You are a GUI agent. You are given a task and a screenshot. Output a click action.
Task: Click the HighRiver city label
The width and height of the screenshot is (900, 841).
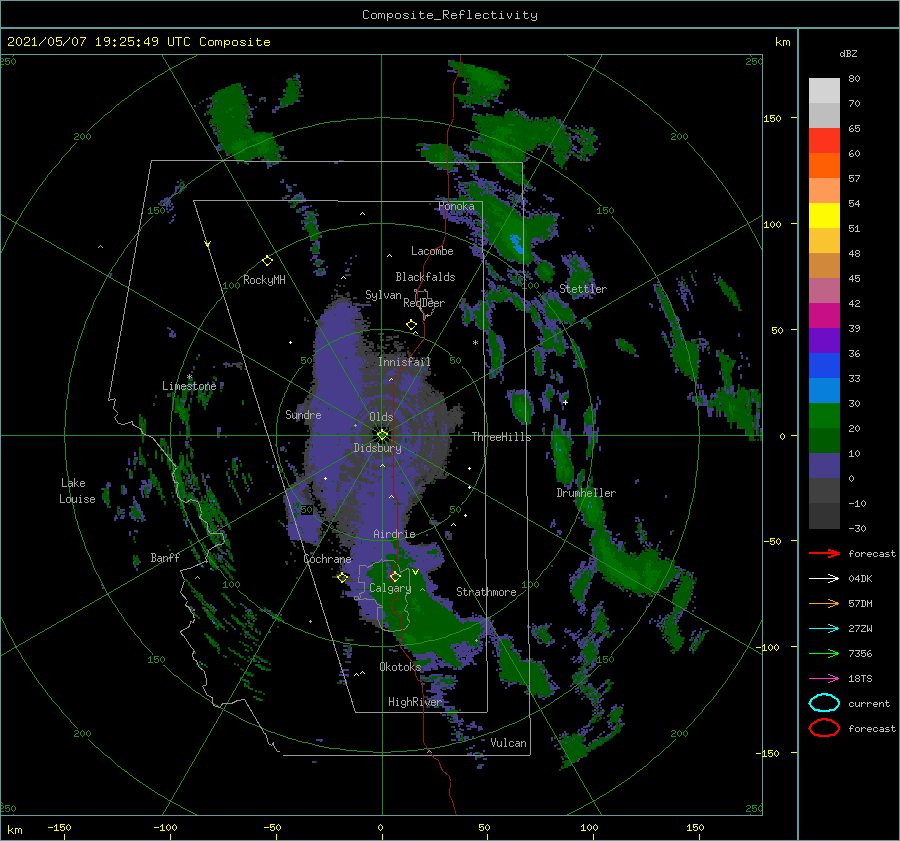pyautogui.click(x=415, y=702)
